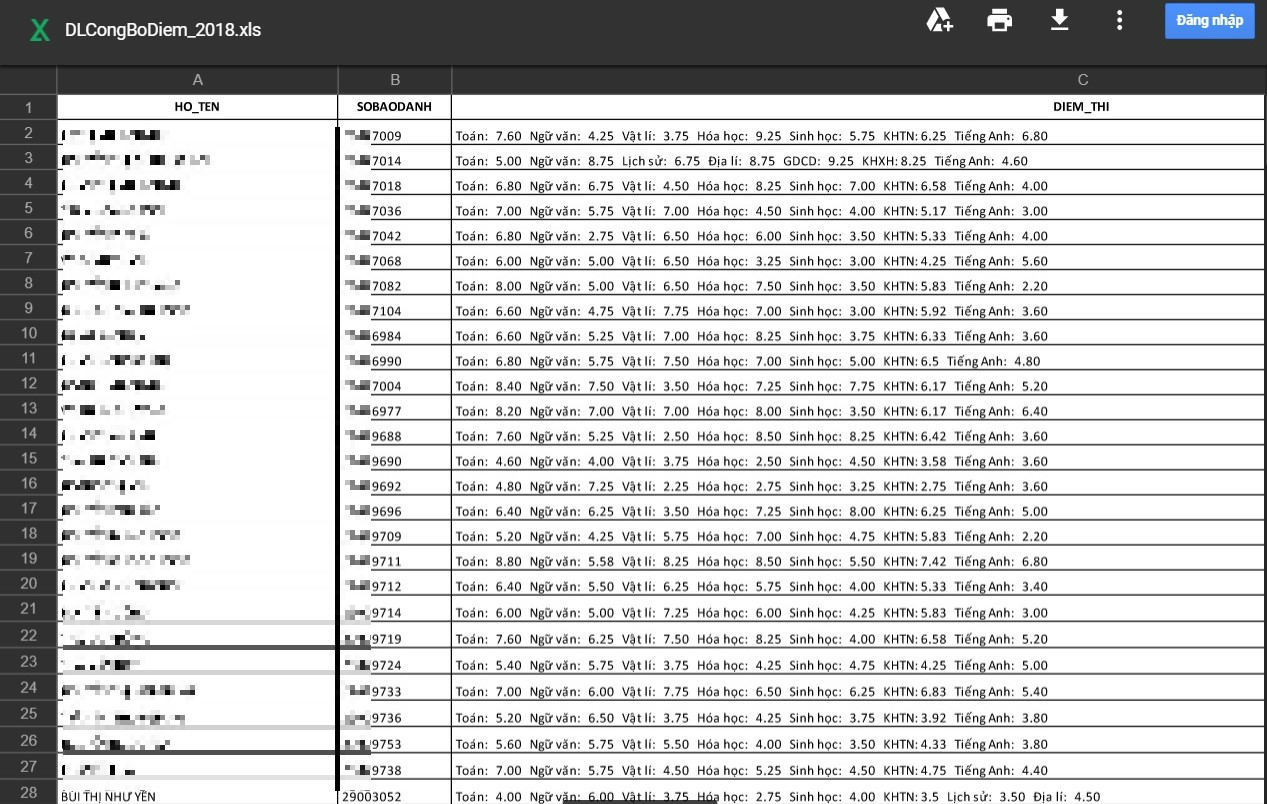Click the DLCongBoDiem_2018.xls file title
Image resolution: width=1267 pixels, height=804 pixels.
tap(163, 30)
